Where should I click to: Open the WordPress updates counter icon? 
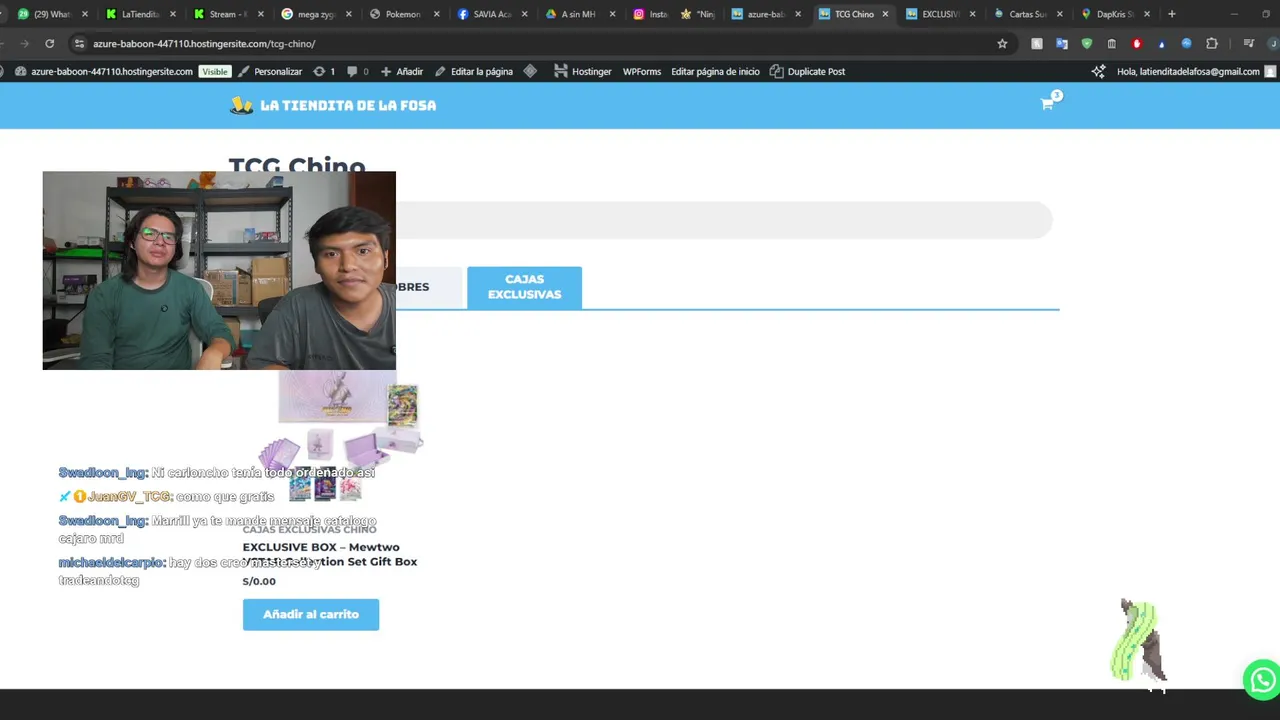point(324,72)
